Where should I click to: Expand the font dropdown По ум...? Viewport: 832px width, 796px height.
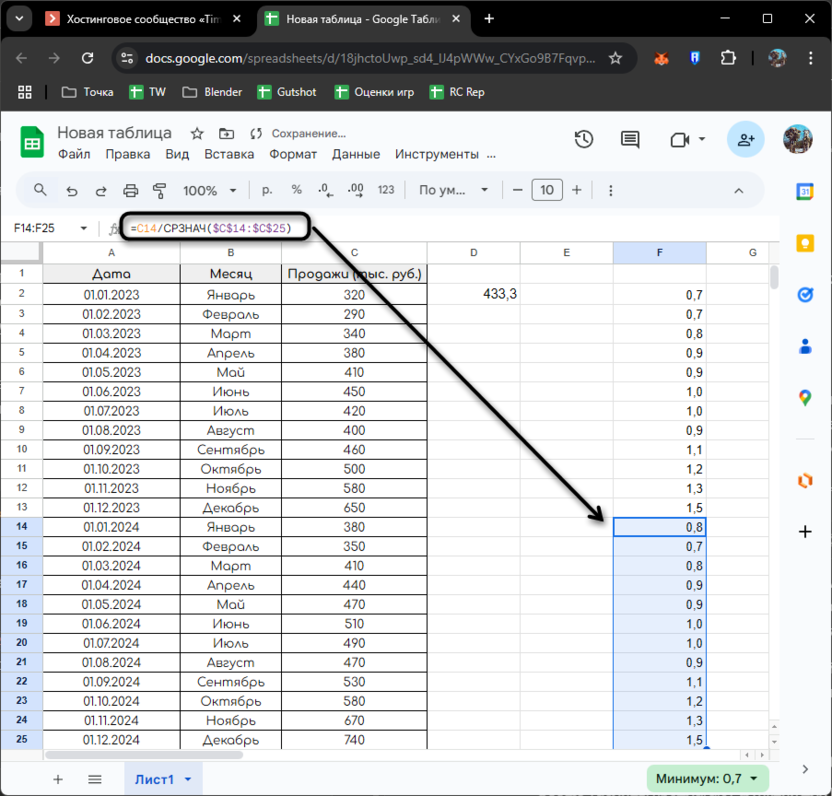tap(454, 190)
